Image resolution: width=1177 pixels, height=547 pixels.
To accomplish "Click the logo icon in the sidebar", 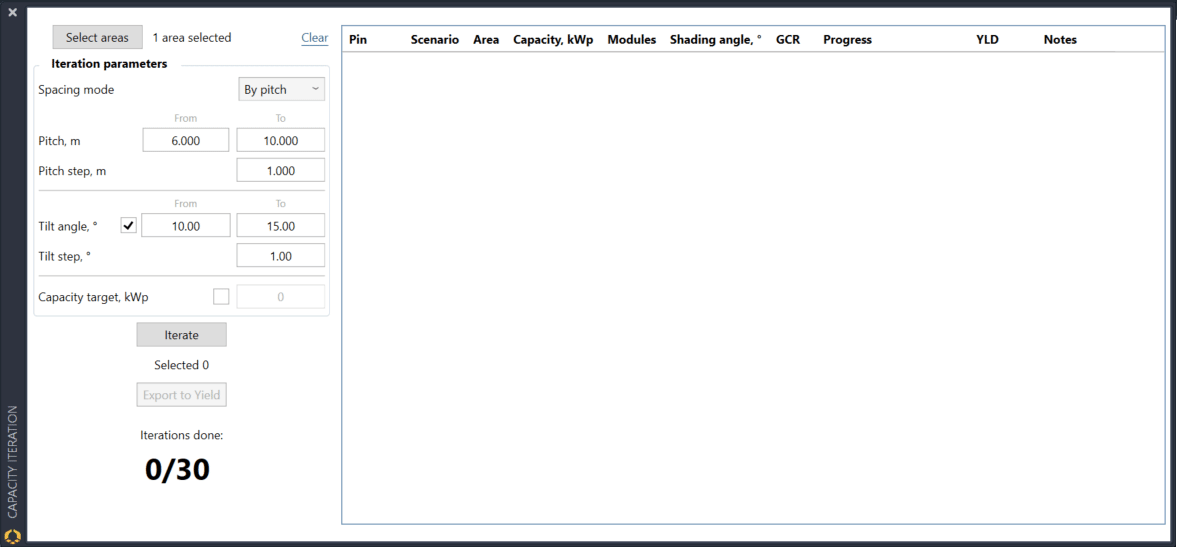I will click(13, 535).
